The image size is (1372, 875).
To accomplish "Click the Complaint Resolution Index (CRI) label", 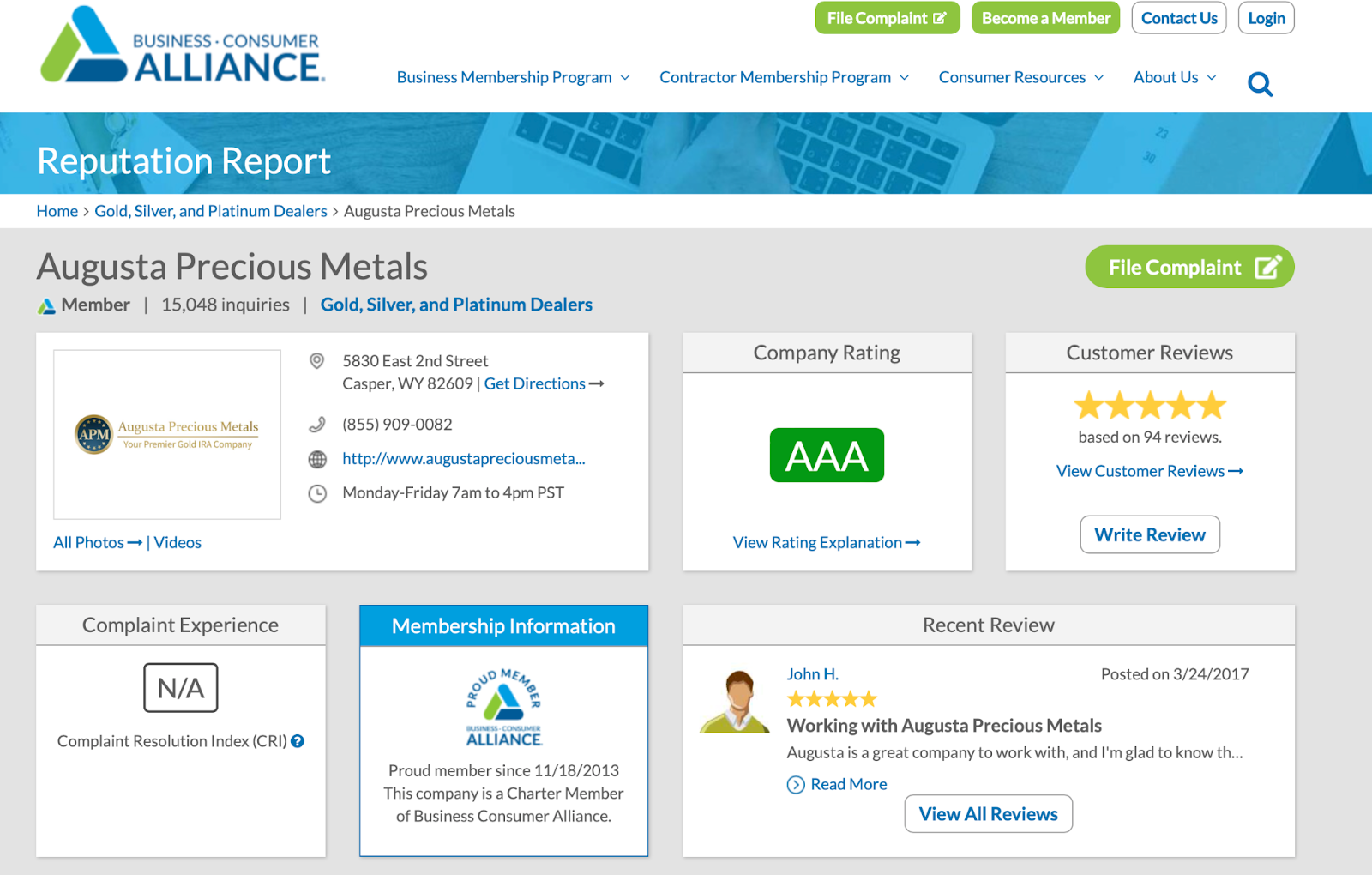I will tap(171, 741).
